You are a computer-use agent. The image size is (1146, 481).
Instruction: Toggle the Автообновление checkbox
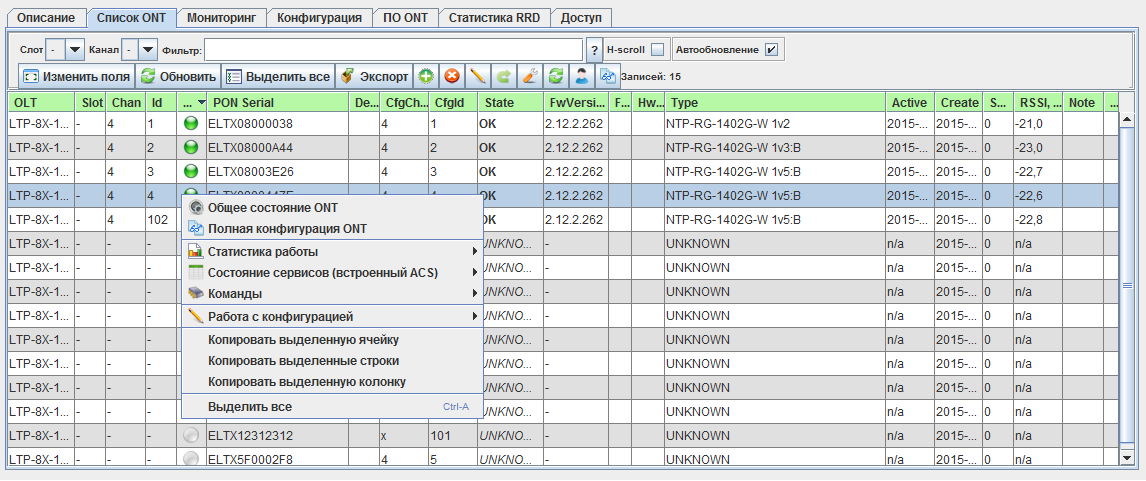click(771, 50)
